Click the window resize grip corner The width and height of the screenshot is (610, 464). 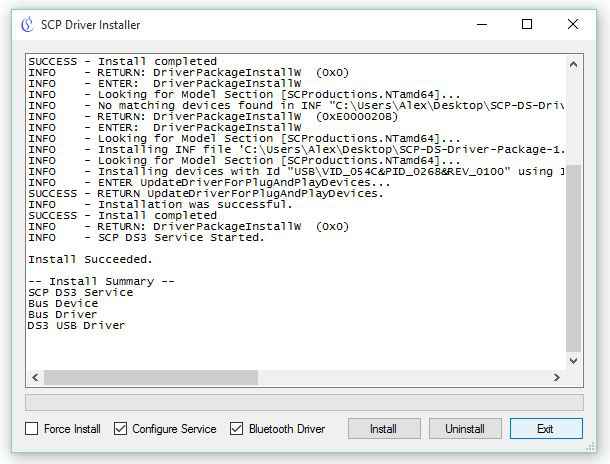coord(591,446)
